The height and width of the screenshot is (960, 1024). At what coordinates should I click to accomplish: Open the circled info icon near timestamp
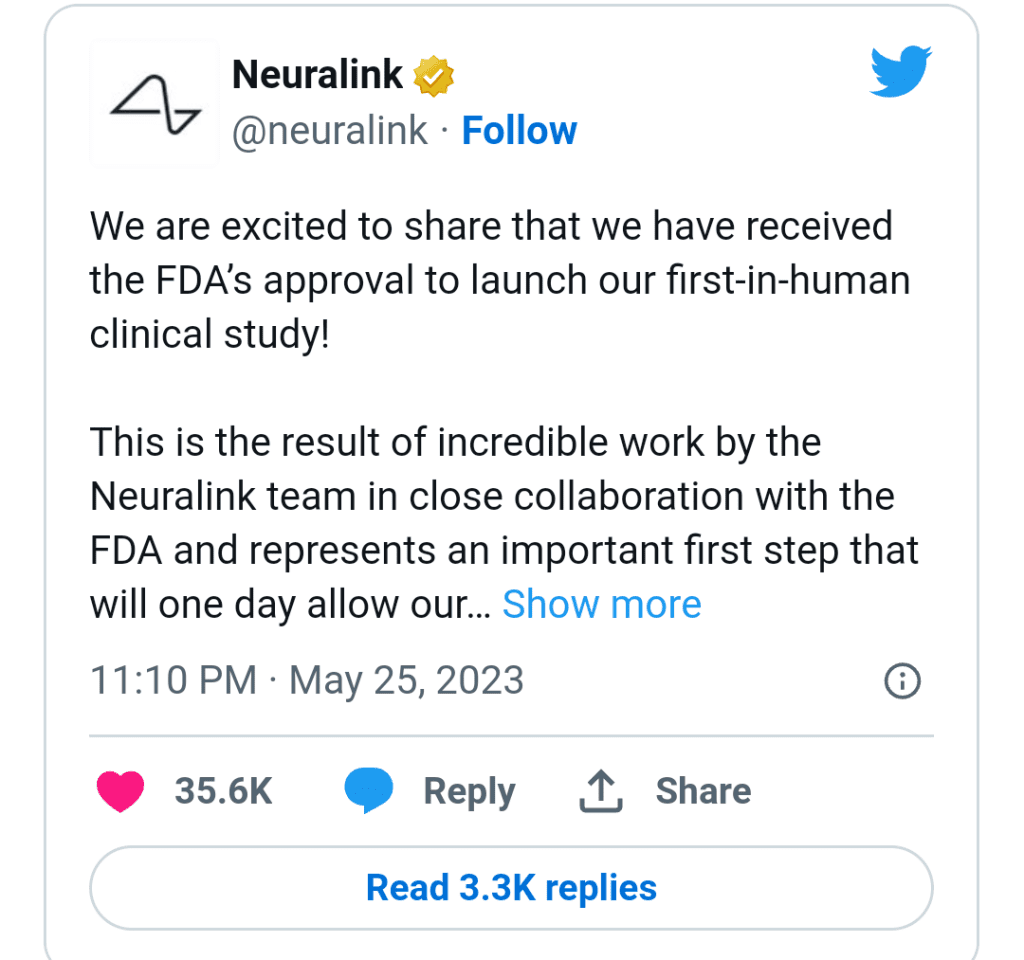click(x=903, y=681)
